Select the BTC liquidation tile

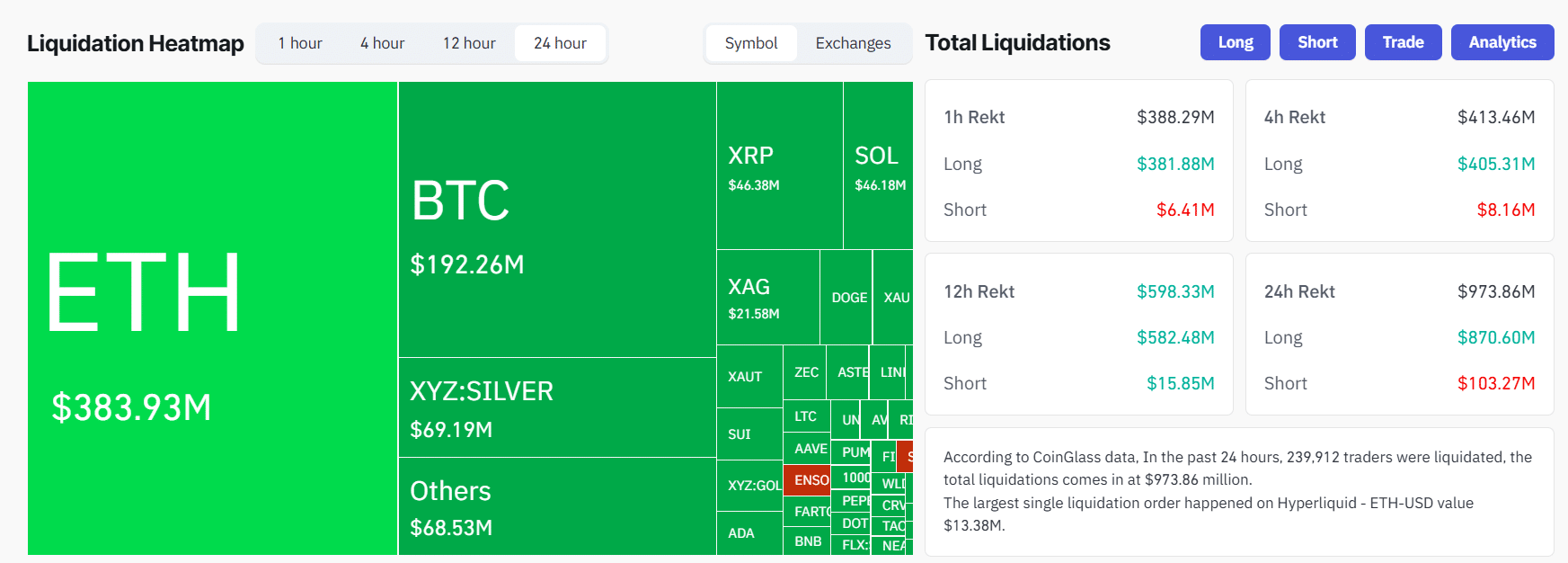point(557,219)
